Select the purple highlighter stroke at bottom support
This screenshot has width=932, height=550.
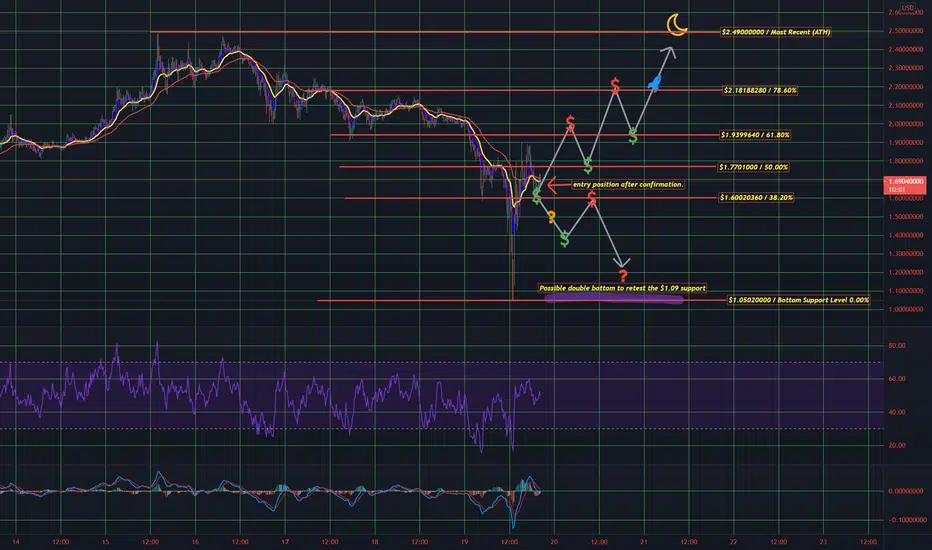click(613, 299)
